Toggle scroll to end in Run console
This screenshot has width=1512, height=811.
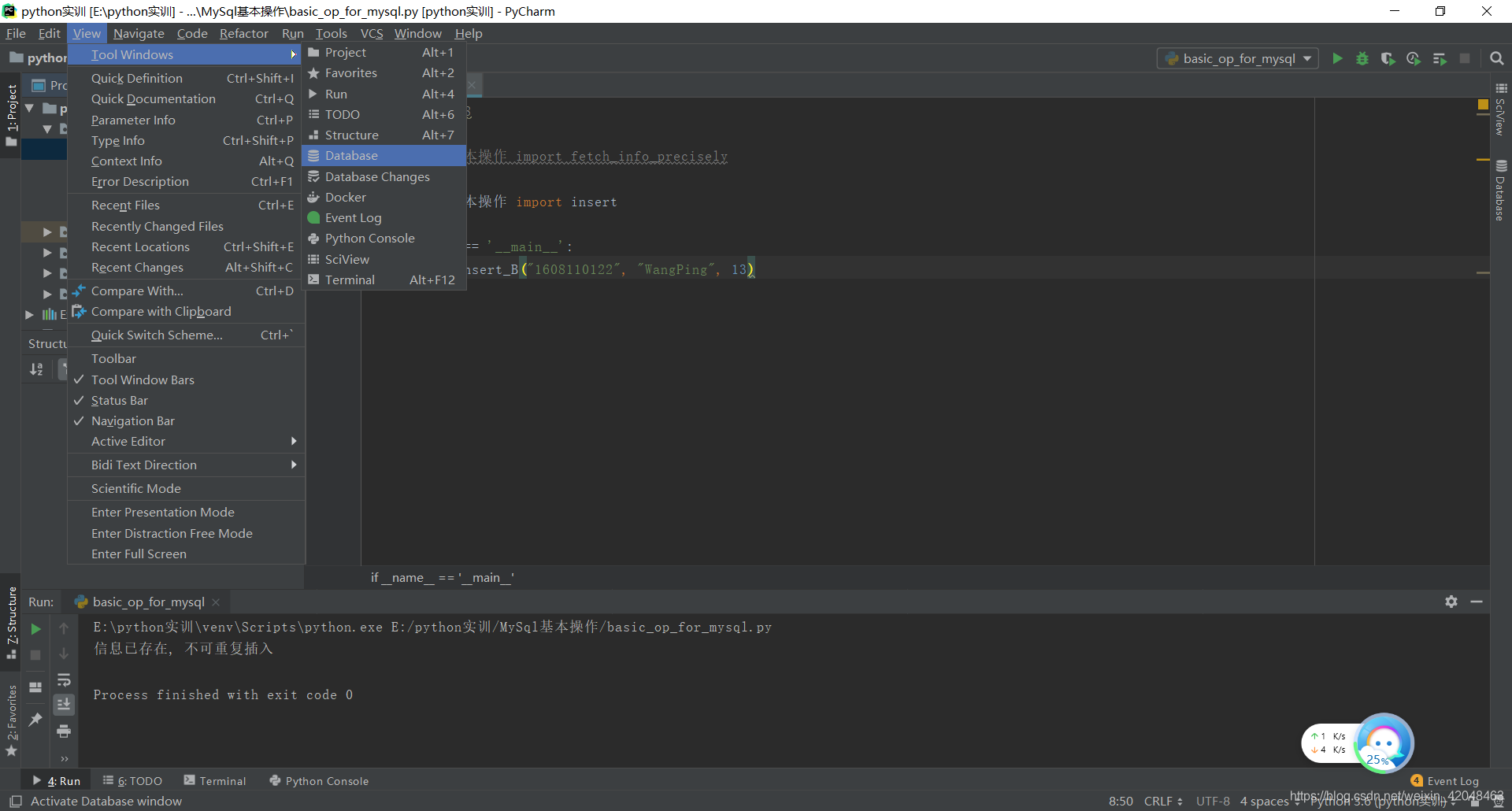pos(64,704)
